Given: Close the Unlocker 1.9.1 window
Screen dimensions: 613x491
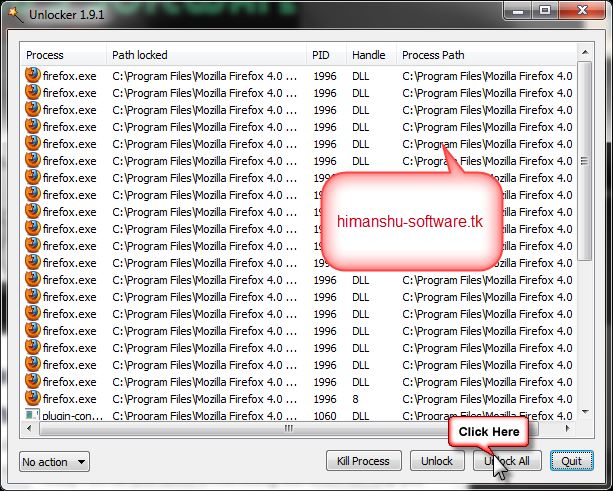Looking at the screenshot, I should point(582,11).
